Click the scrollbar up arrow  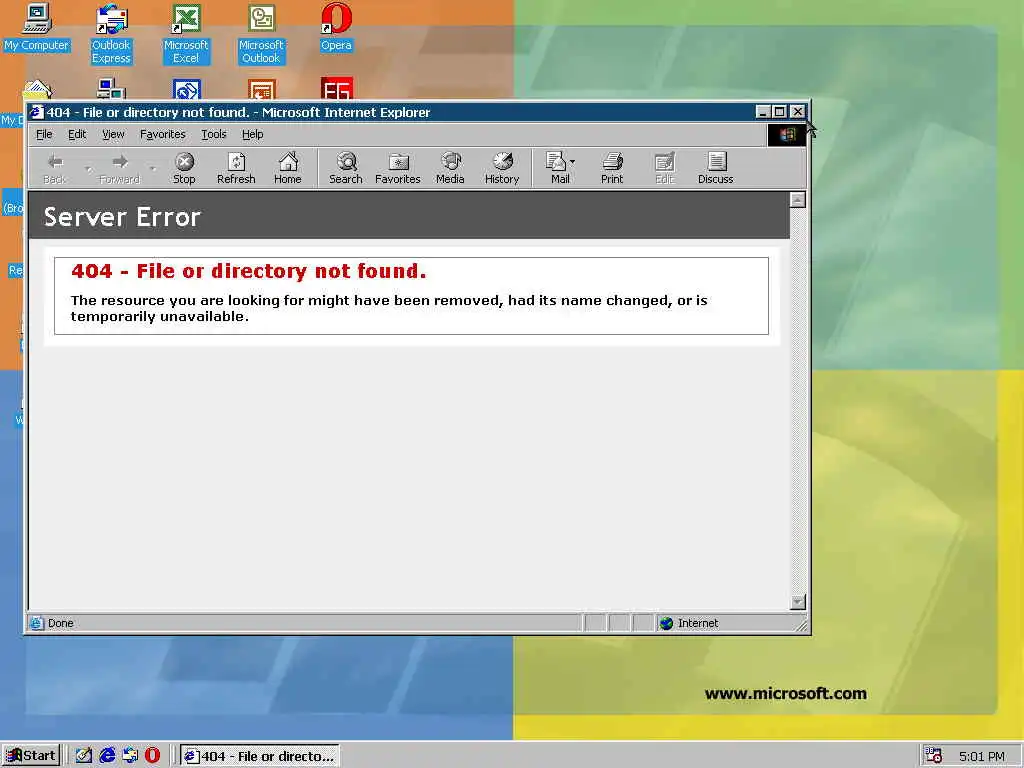pyautogui.click(x=797, y=199)
